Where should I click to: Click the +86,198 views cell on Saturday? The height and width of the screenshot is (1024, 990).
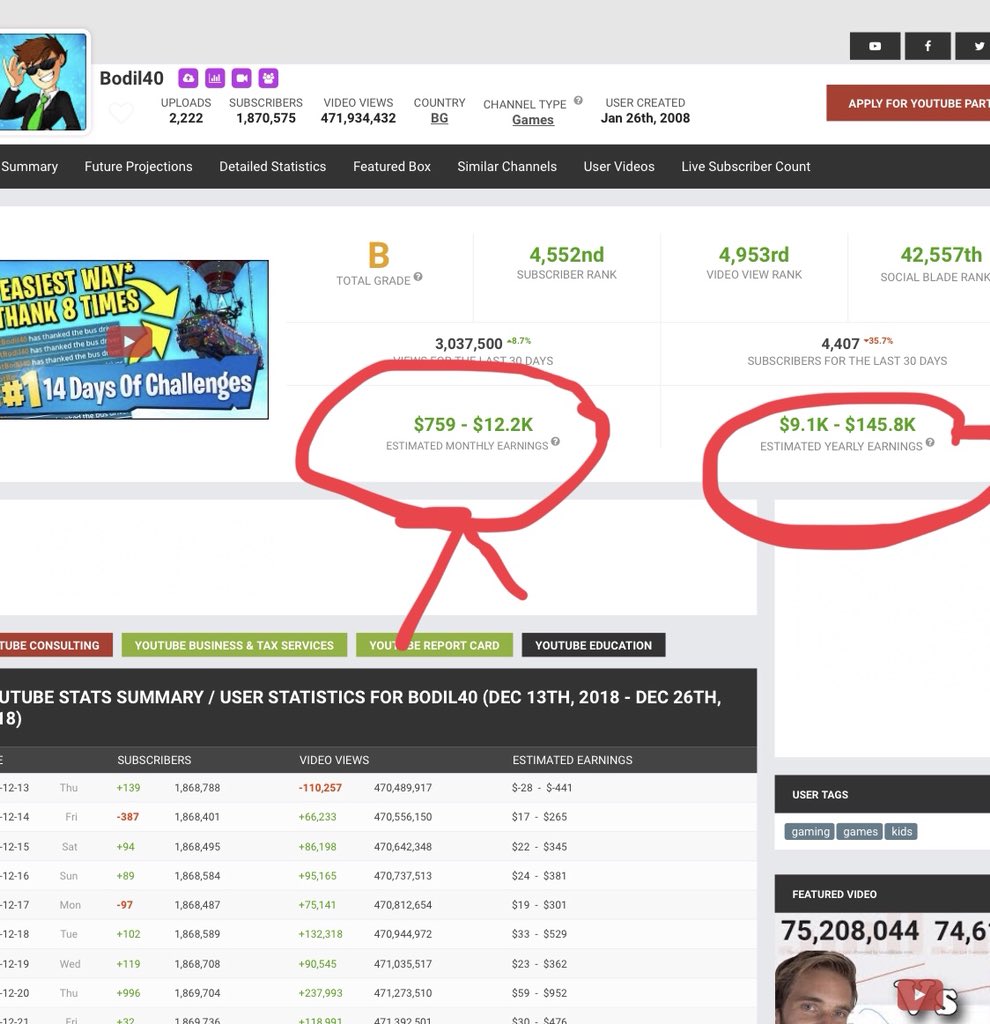point(317,847)
